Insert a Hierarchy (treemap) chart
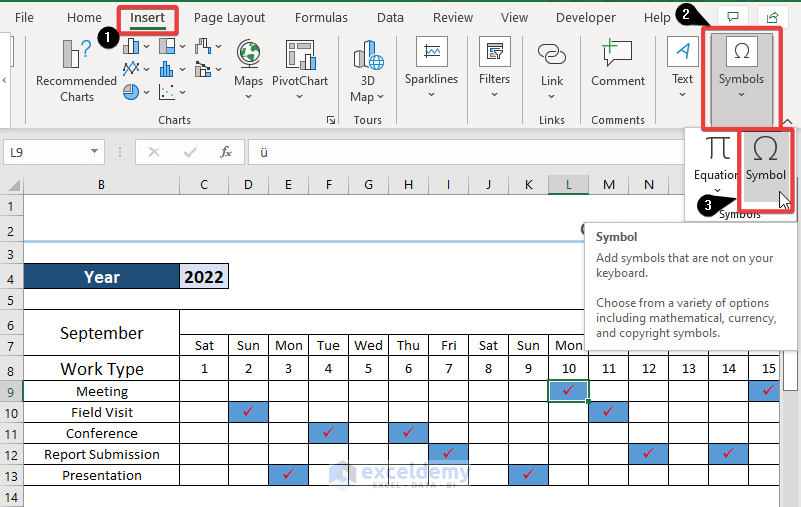Screen dimensions: 801x507 167,47
